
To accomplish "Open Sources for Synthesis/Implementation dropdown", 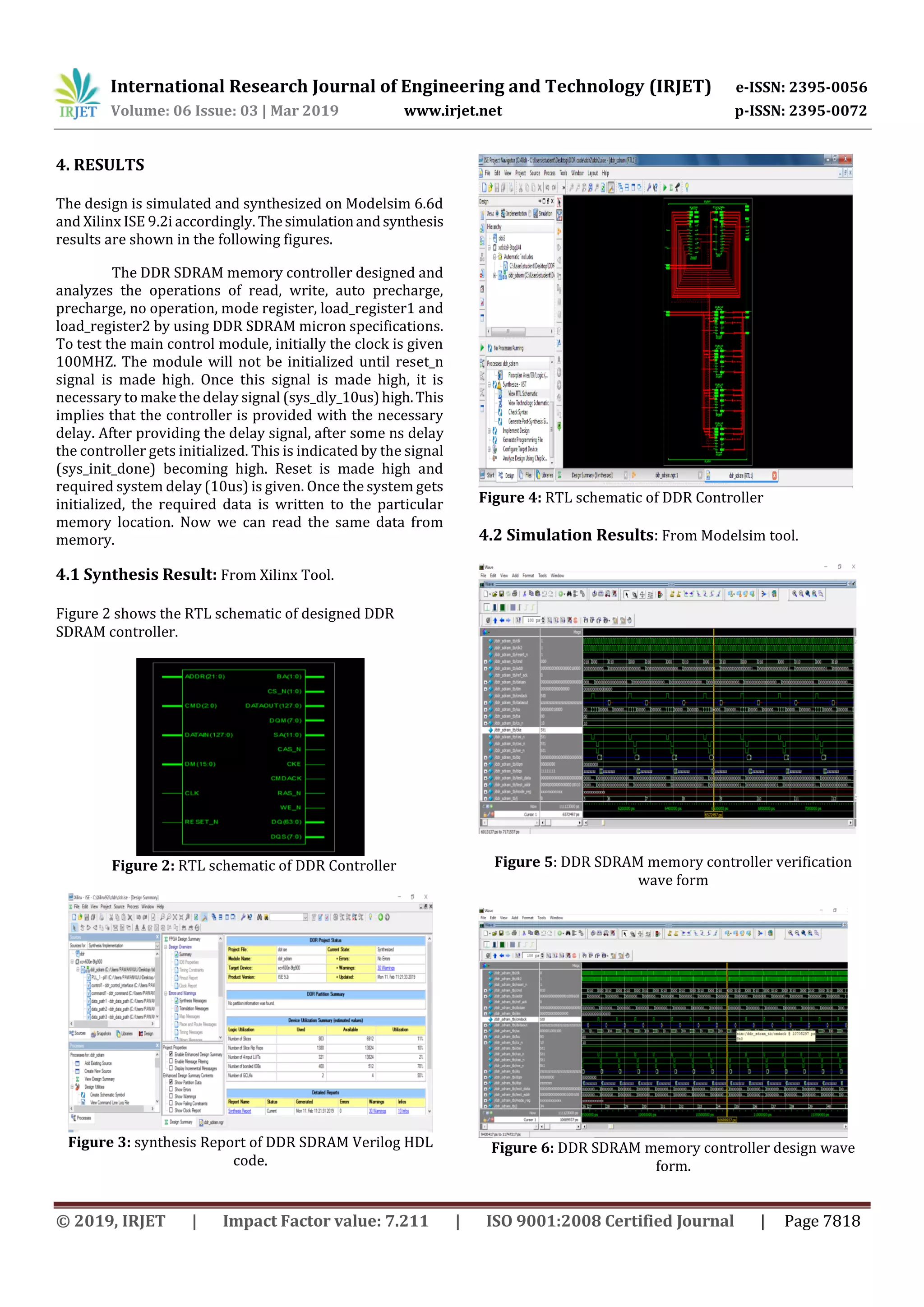I will click(x=157, y=946).
